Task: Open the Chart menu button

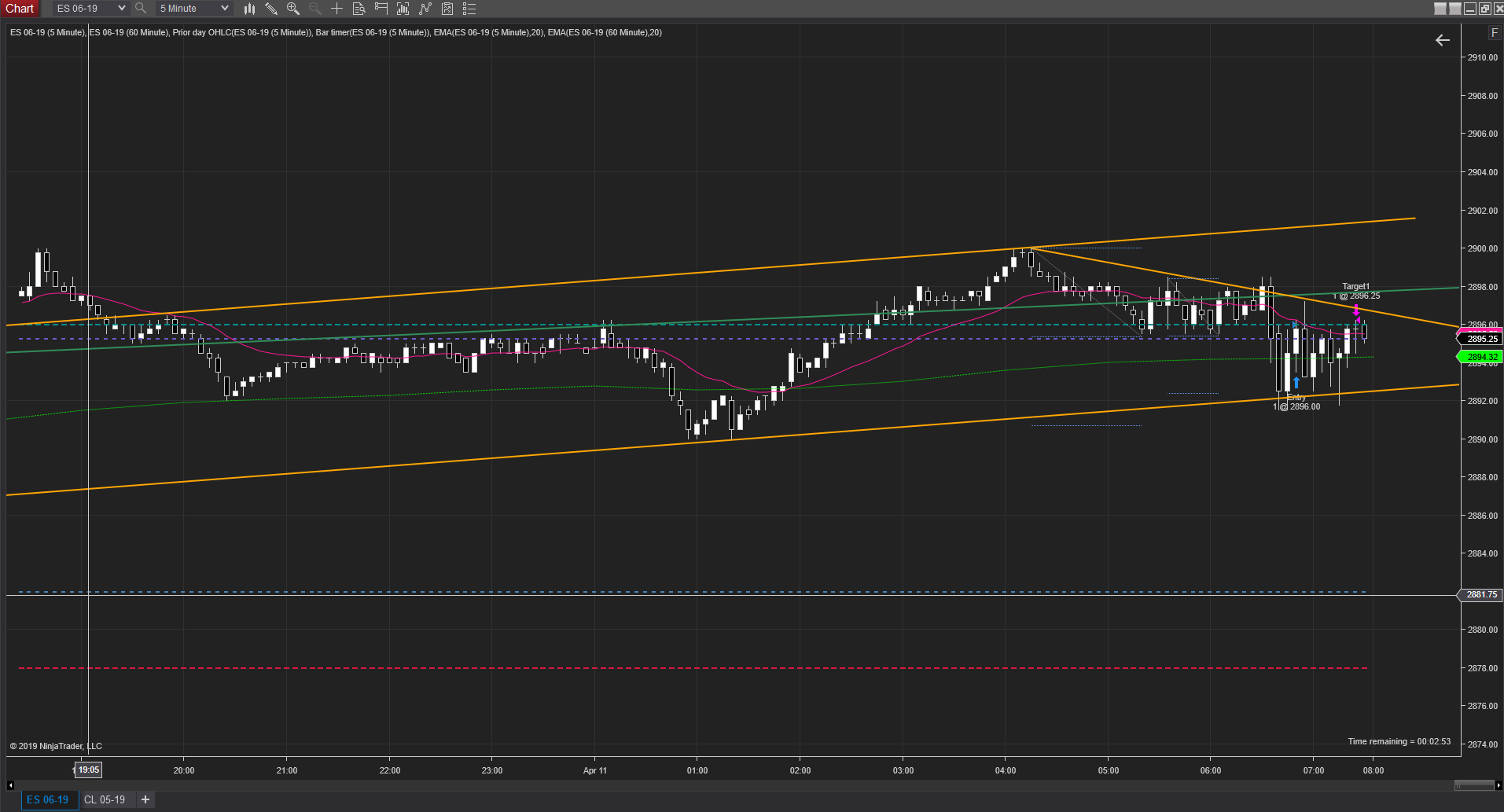Action: point(20,9)
